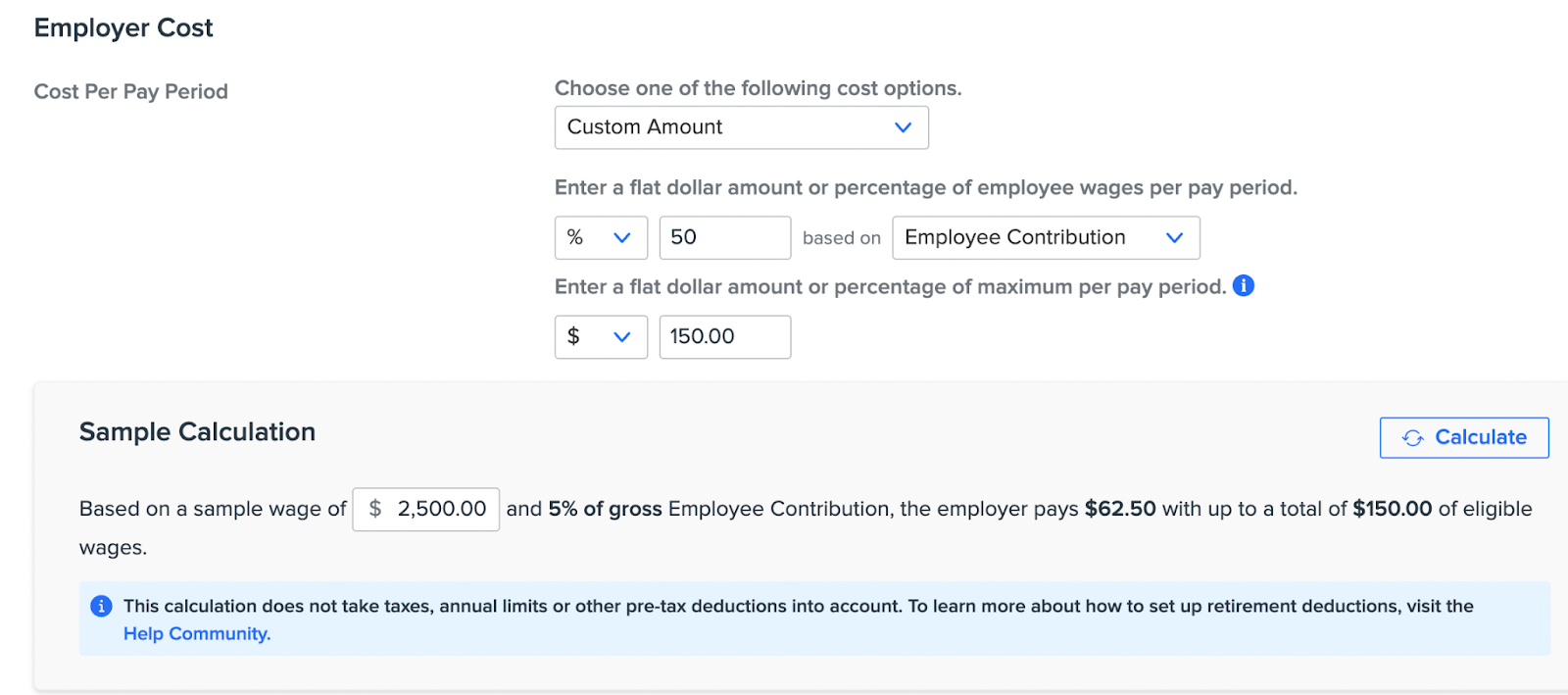Click the refresh icon inside the Calculate button
This screenshot has height=695, width=1568.
(1413, 438)
